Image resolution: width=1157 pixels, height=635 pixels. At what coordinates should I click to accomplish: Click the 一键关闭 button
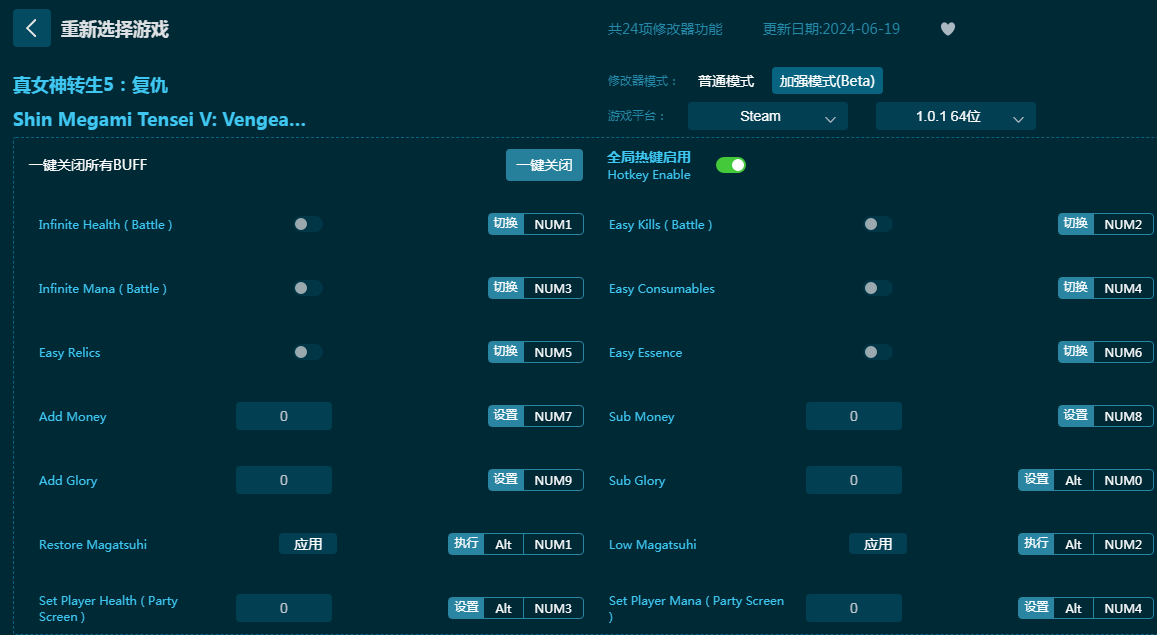tap(545, 165)
